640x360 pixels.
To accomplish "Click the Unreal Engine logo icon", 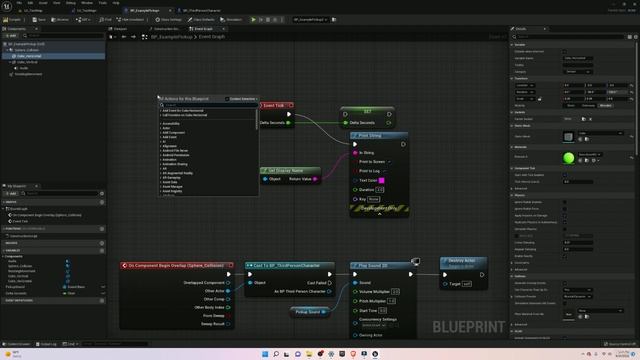I will [7, 7].
